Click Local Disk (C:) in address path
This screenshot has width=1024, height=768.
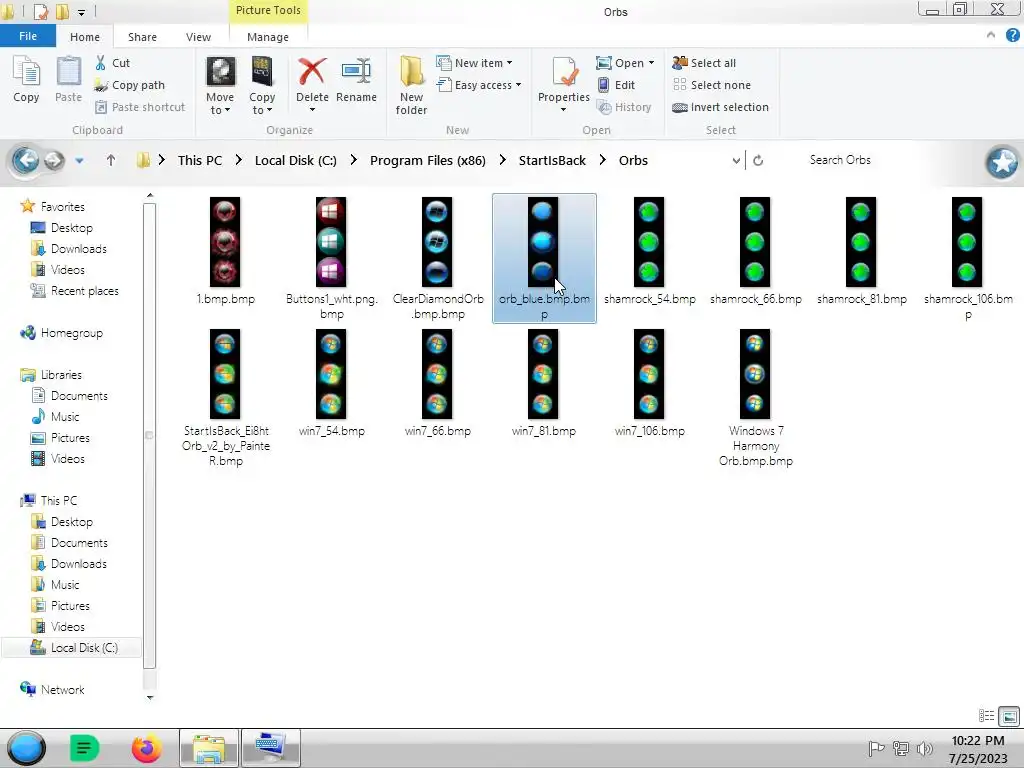[296, 160]
